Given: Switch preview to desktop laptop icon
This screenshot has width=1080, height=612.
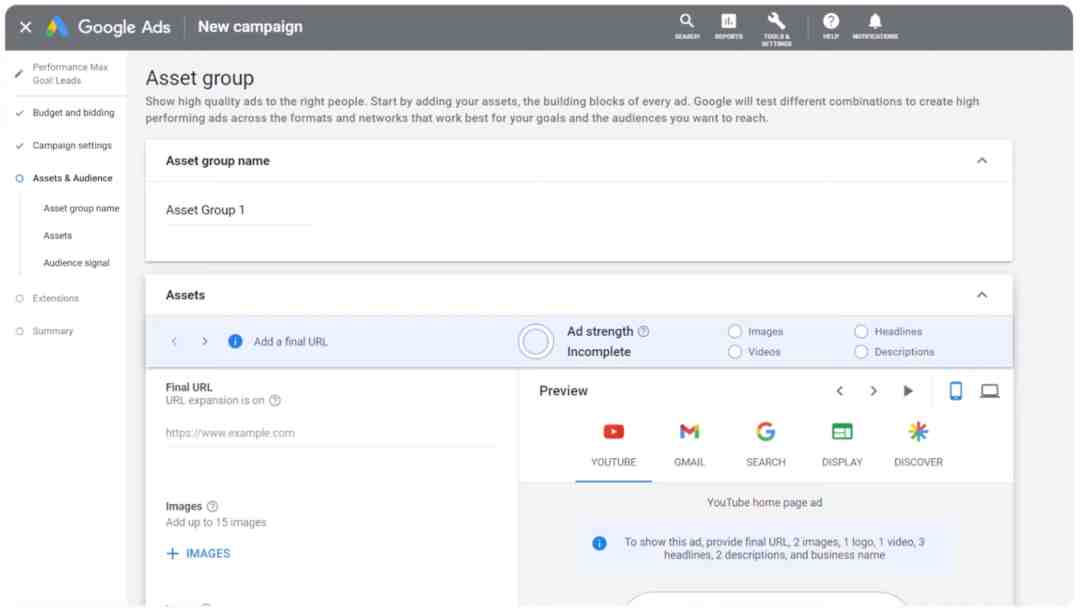Looking at the screenshot, I should point(989,391).
